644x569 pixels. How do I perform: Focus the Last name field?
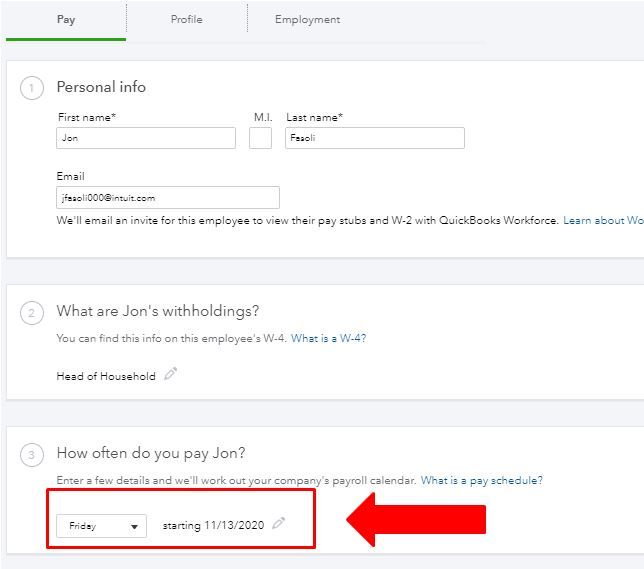tap(375, 138)
